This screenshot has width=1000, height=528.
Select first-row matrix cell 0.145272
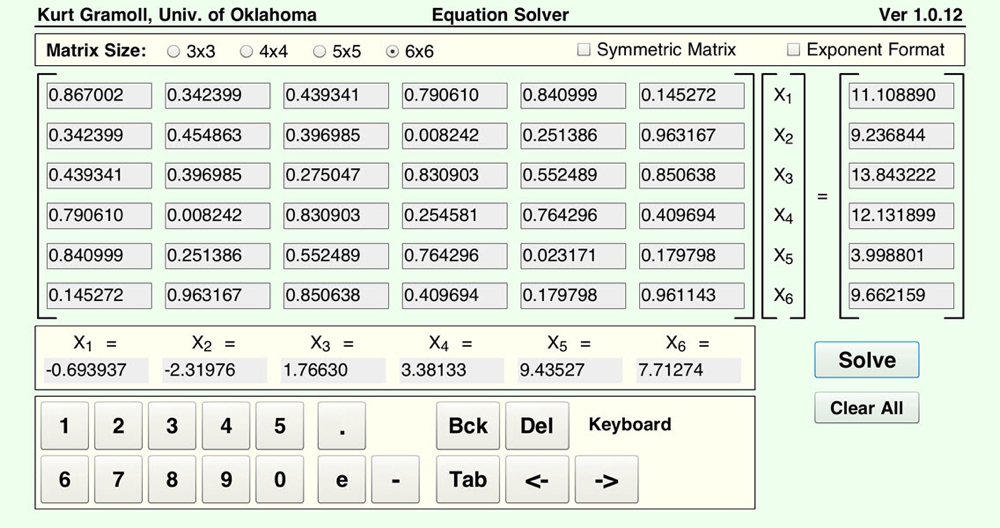(x=691, y=96)
